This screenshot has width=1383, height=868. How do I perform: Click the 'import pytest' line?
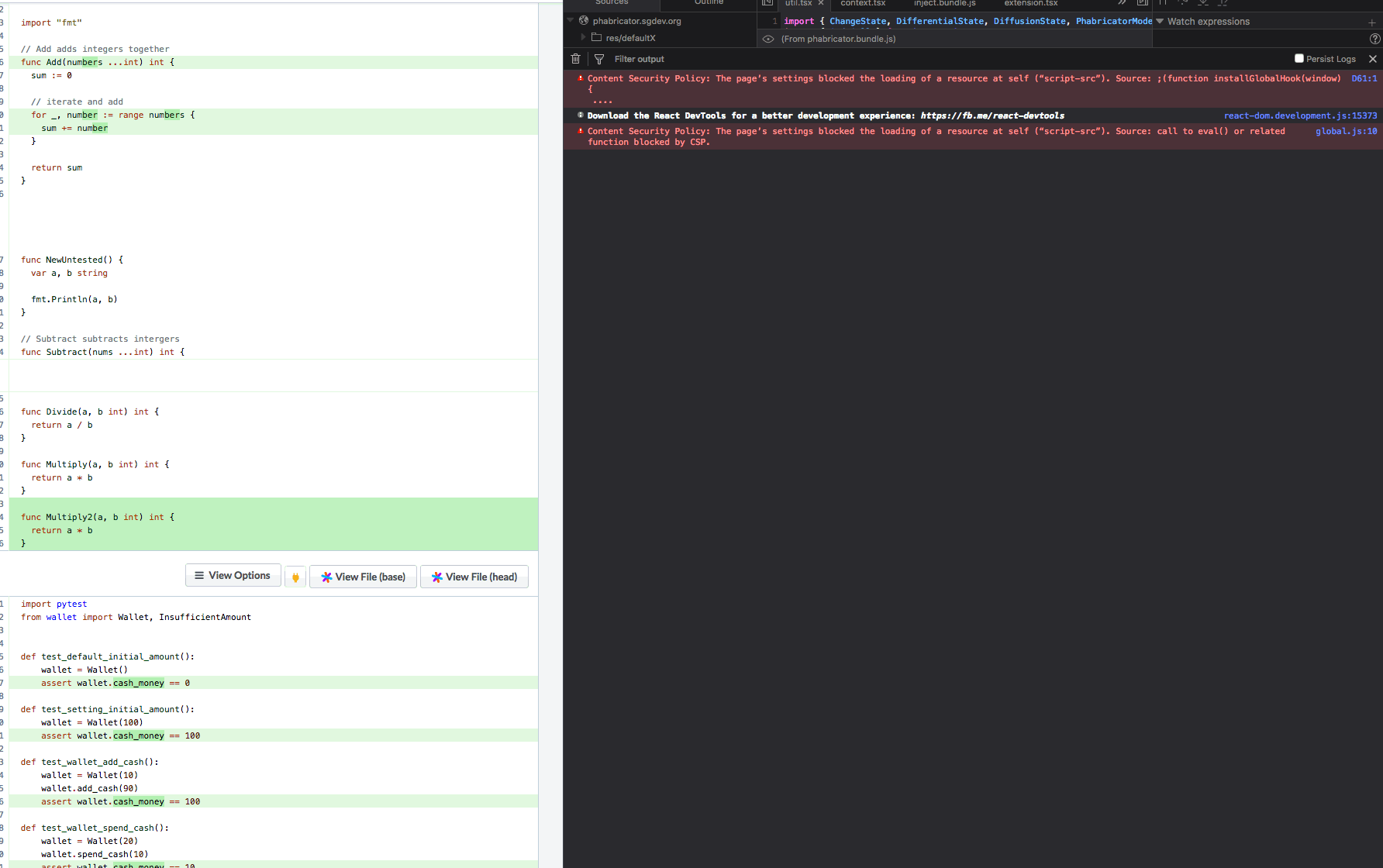53,604
